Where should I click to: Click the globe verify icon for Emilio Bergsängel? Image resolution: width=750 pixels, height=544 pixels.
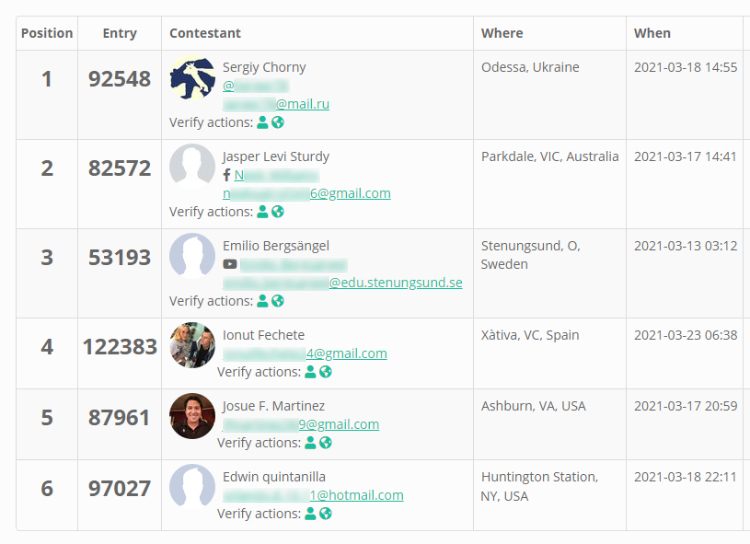click(278, 301)
